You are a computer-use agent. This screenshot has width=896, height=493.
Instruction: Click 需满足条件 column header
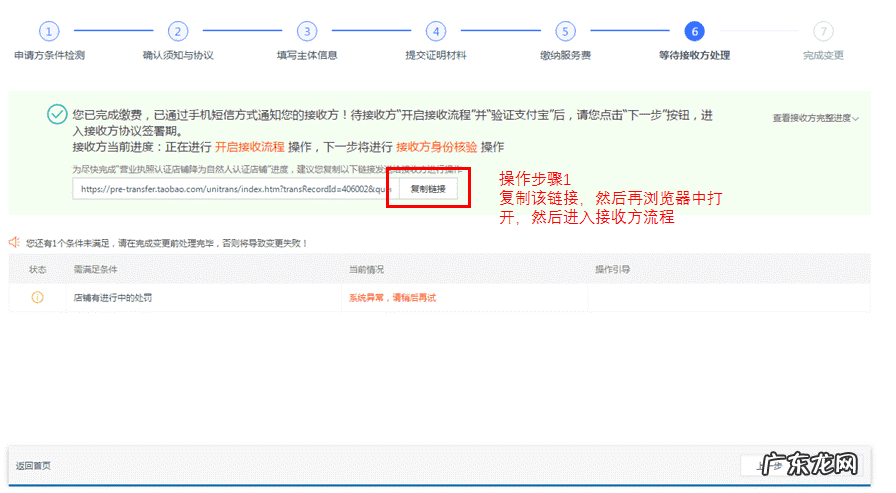95,270
